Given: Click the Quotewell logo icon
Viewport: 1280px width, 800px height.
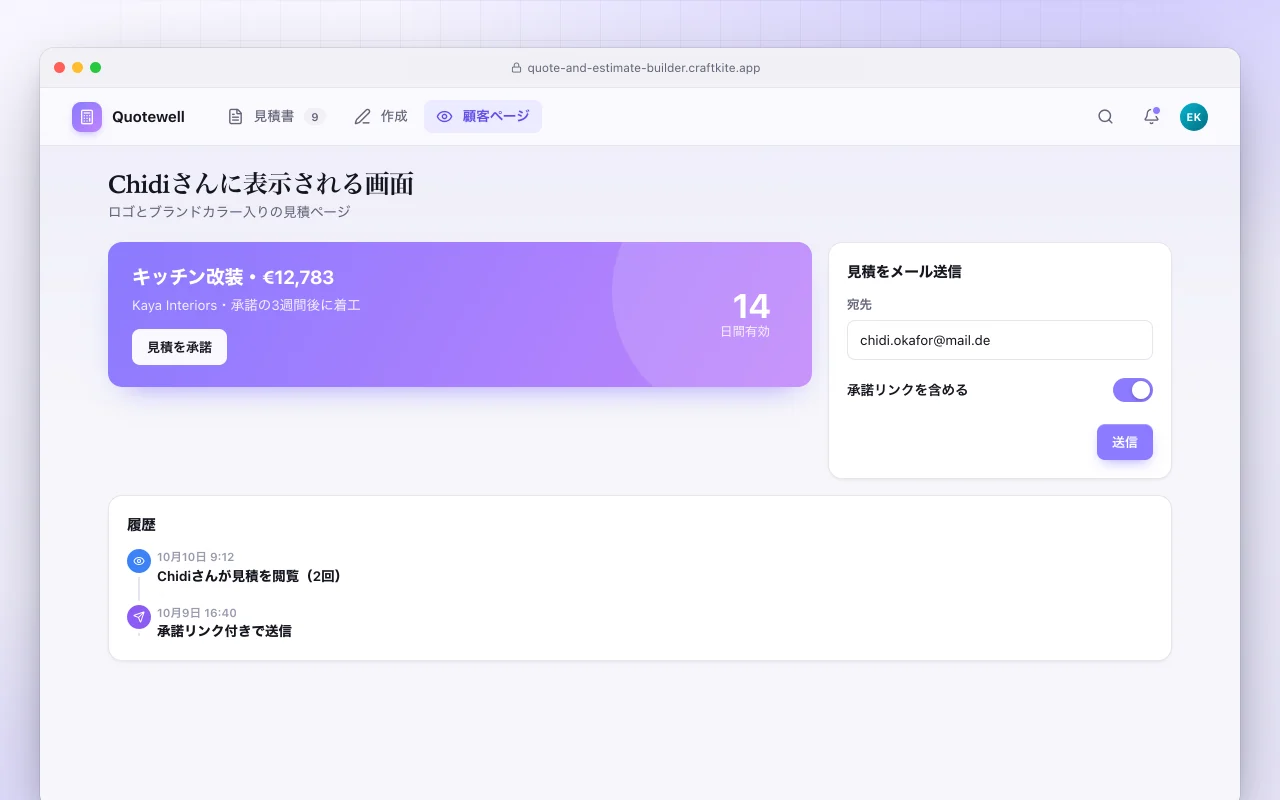Looking at the screenshot, I should [87, 117].
